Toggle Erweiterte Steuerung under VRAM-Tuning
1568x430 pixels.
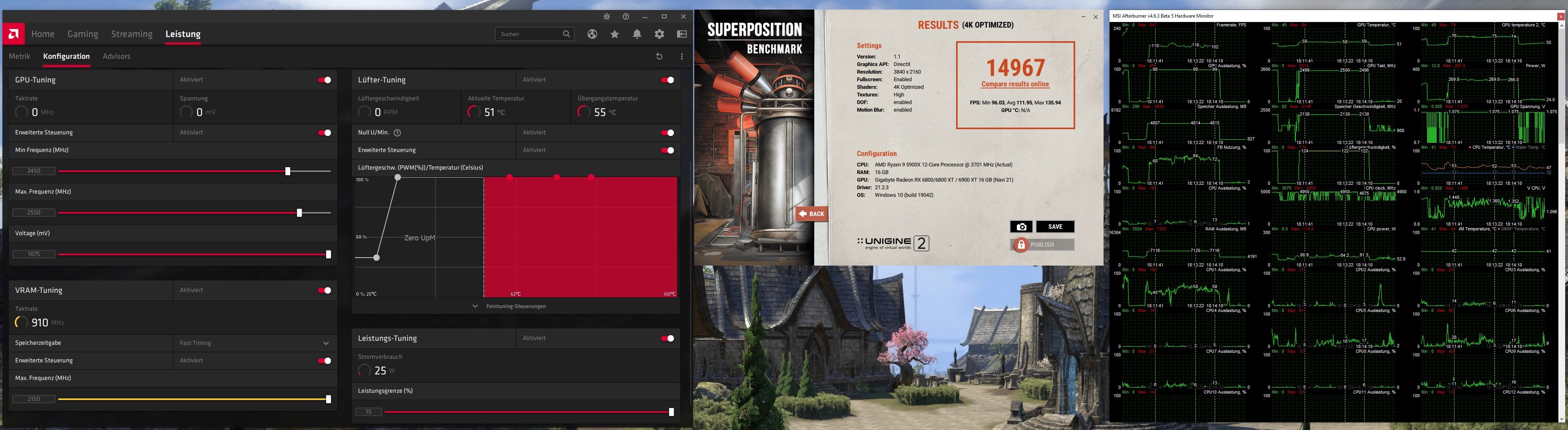(325, 360)
